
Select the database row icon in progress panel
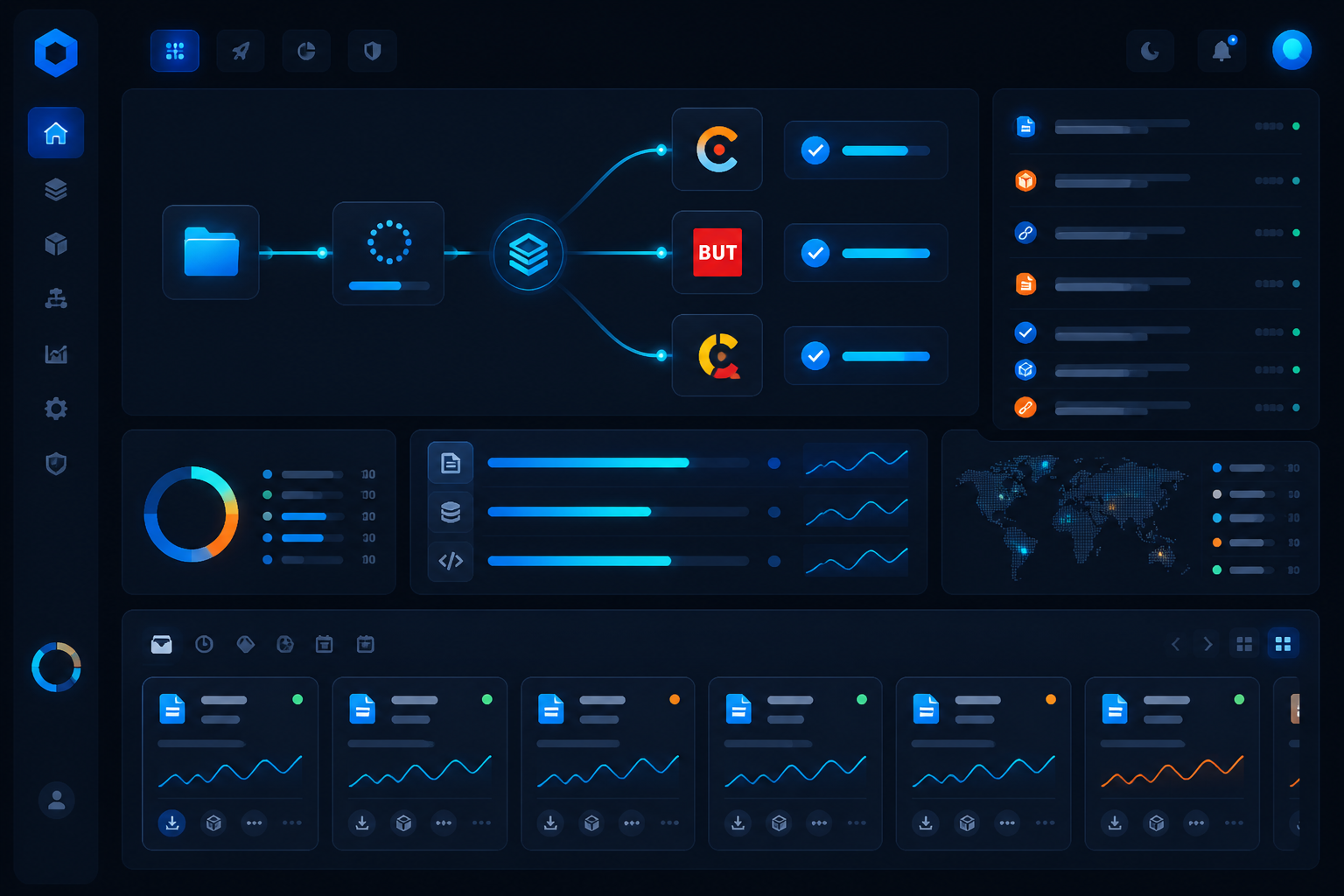tap(451, 512)
